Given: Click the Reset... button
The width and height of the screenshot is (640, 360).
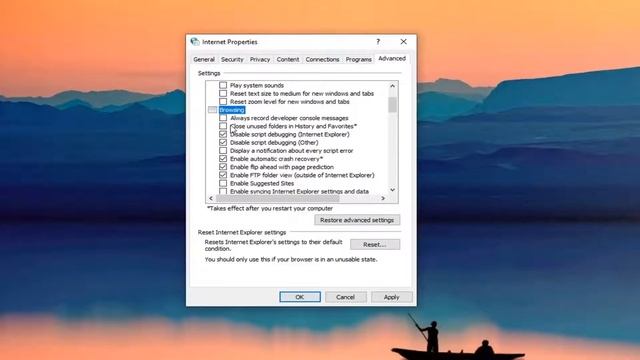Looking at the screenshot, I should 375,244.
